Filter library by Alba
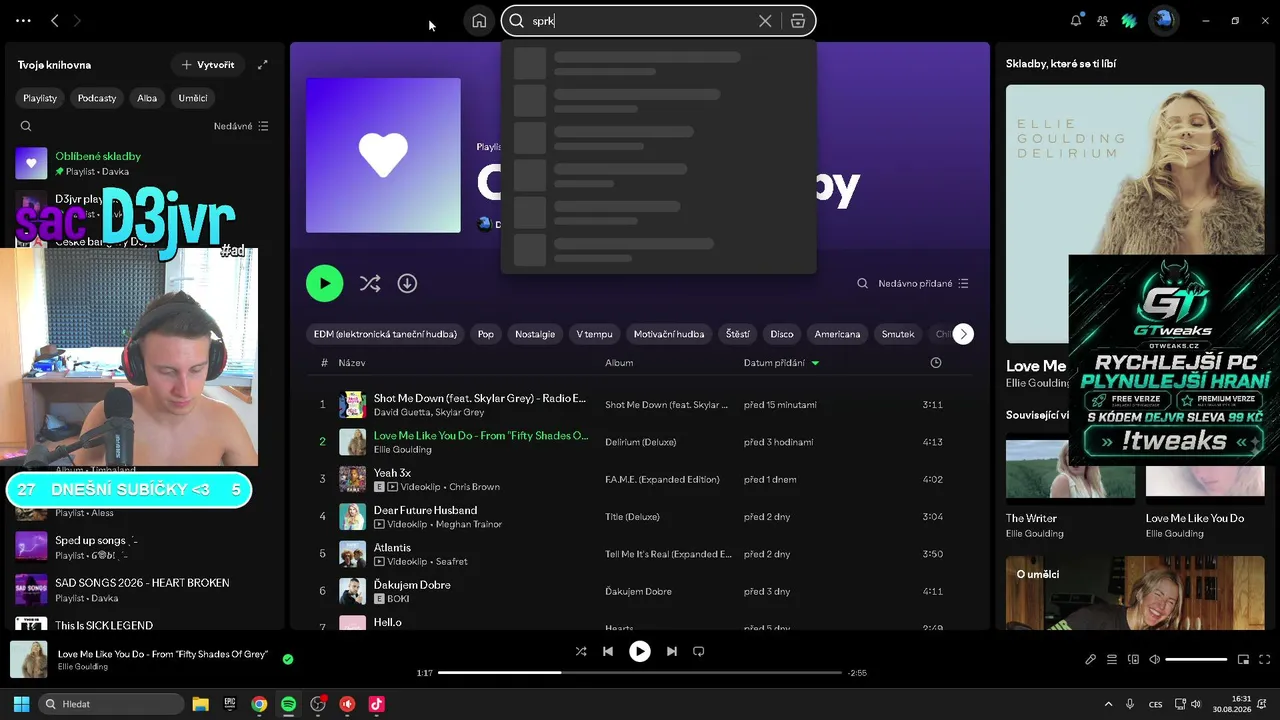Screen dimensions: 1280x720 click(x=147, y=98)
